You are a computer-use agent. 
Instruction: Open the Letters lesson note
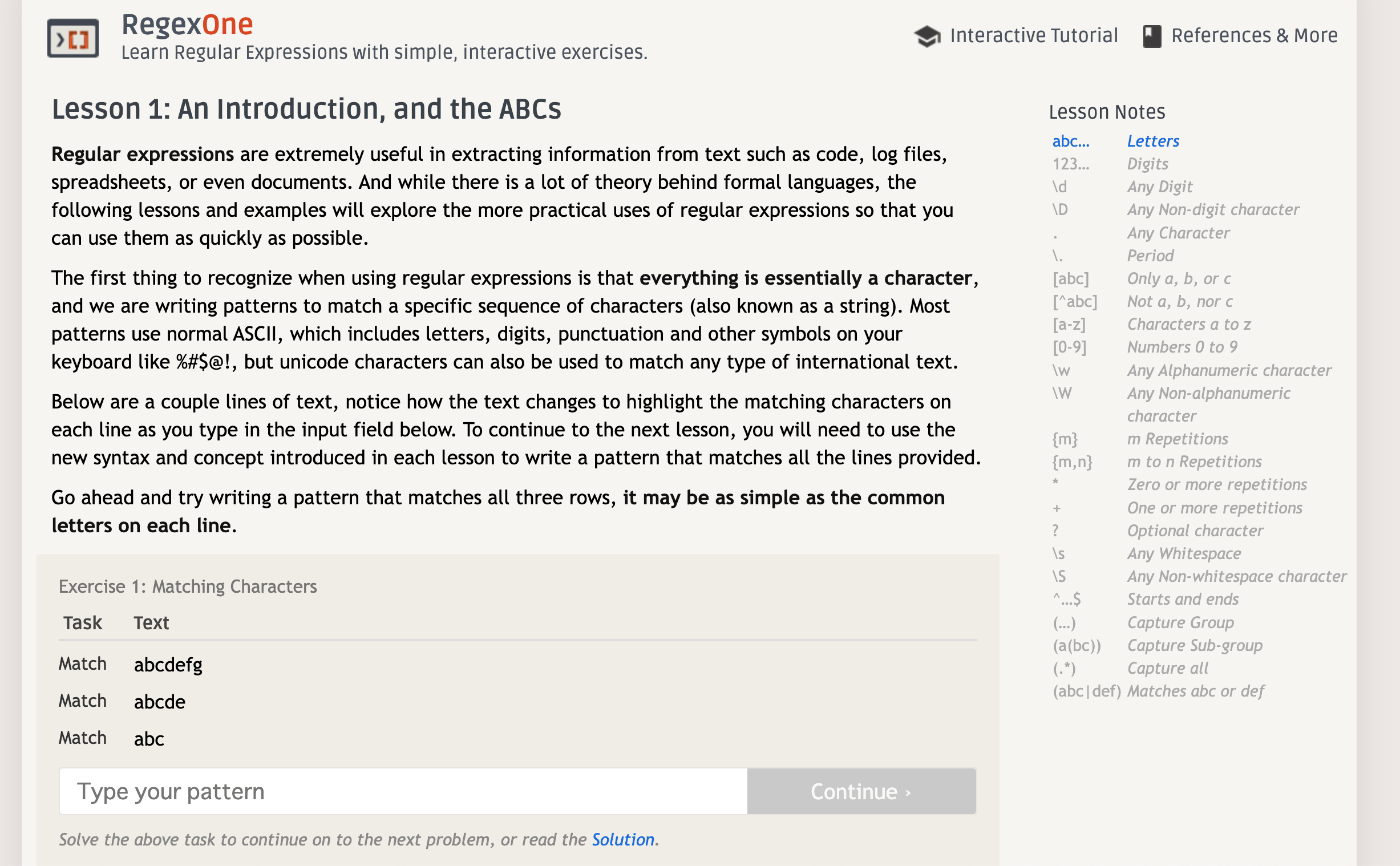pos(1153,141)
